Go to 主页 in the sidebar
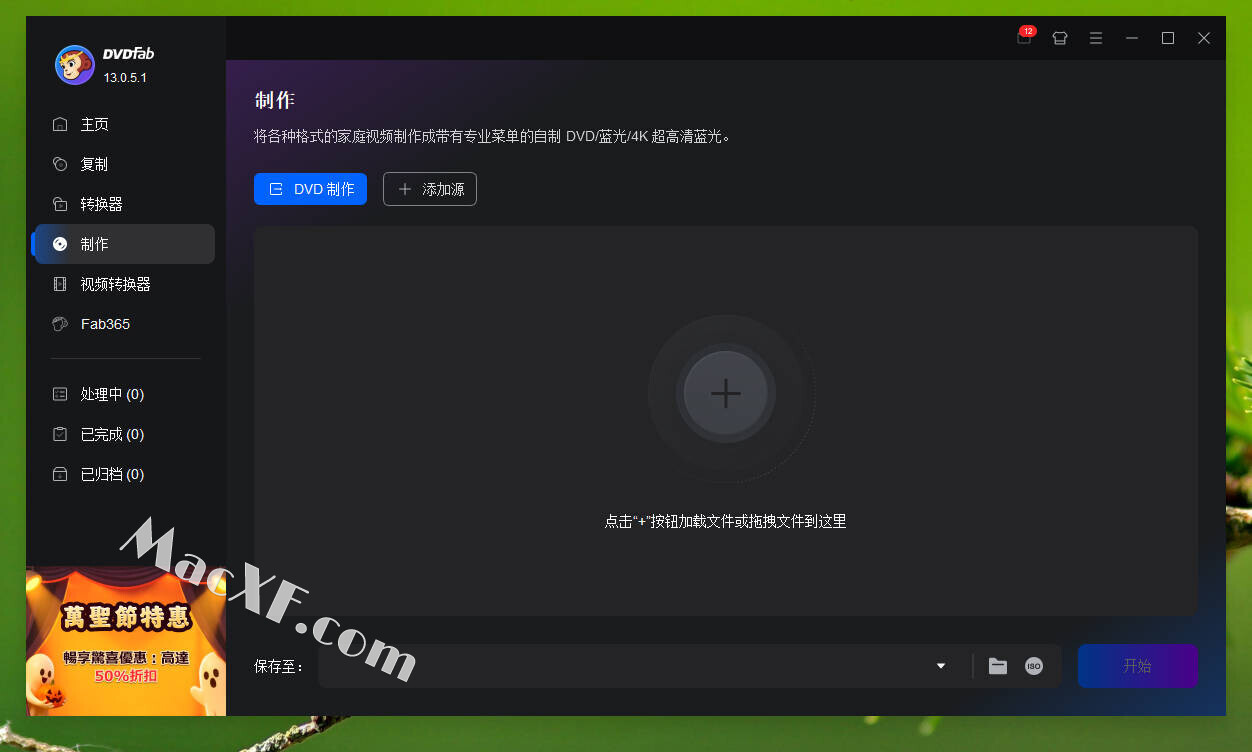Screen dimensions: 1252x752 pyautogui.click(x=94, y=124)
